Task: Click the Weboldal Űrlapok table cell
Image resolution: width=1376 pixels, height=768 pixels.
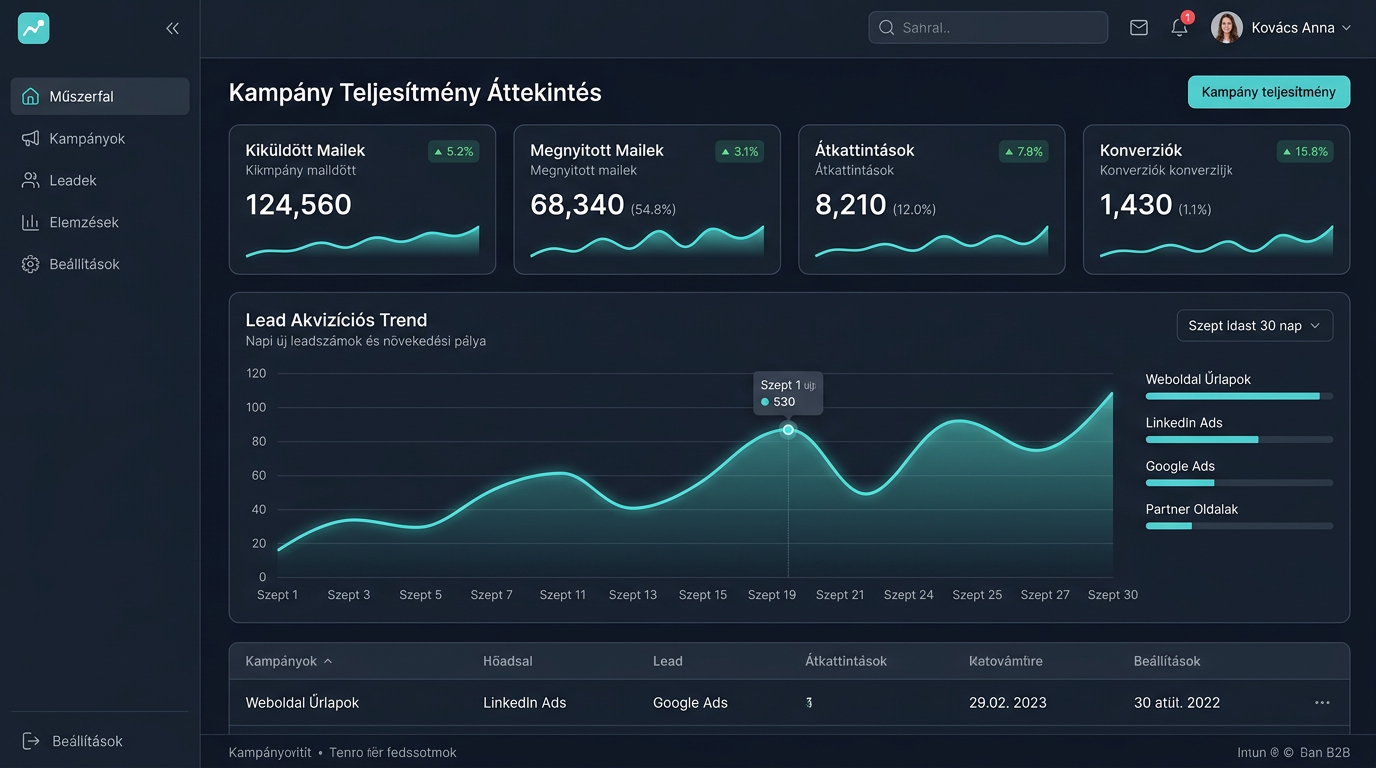Action: [302, 703]
